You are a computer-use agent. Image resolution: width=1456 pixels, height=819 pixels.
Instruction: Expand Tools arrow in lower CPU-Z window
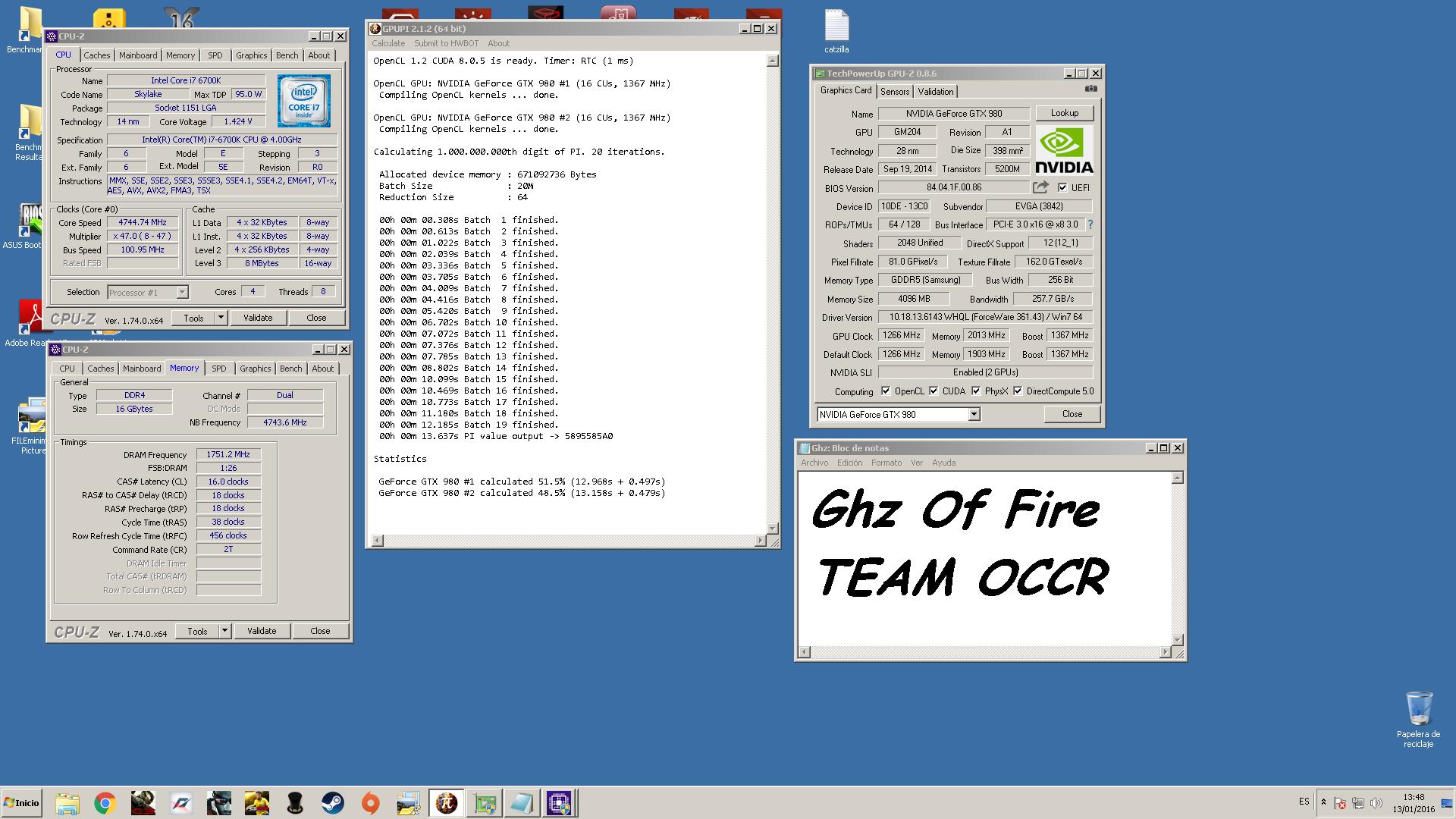click(224, 631)
